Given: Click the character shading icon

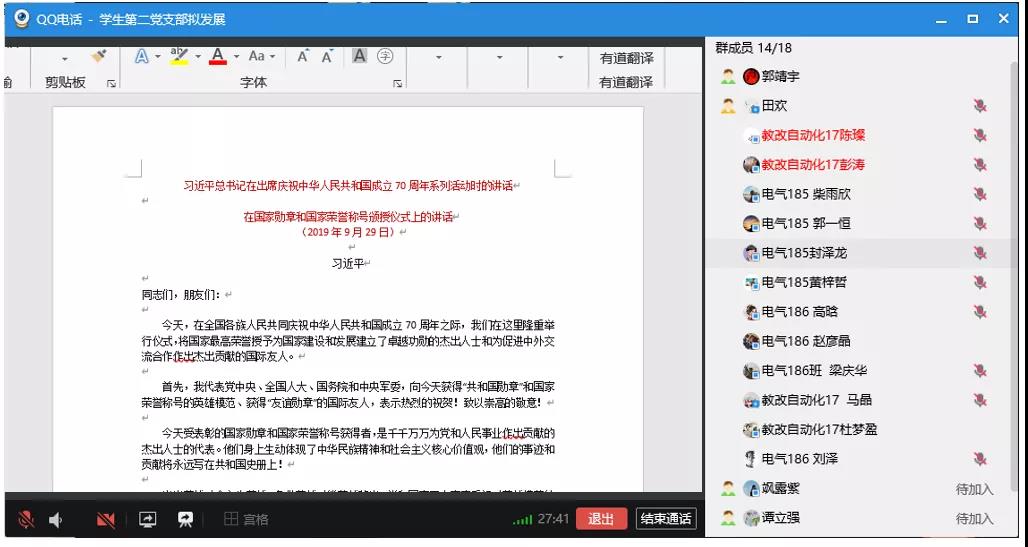Looking at the screenshot, I should click(360, 57).
